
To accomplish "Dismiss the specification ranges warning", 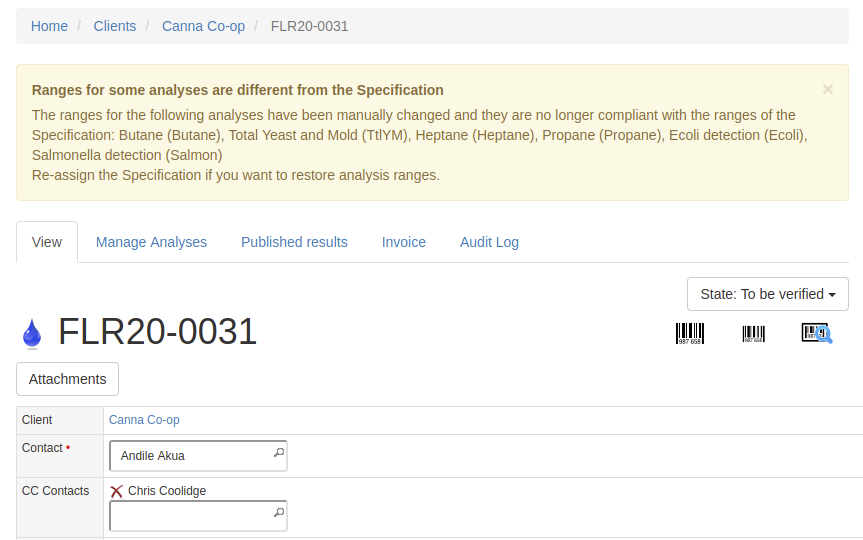I will click(x=827, y=89).
